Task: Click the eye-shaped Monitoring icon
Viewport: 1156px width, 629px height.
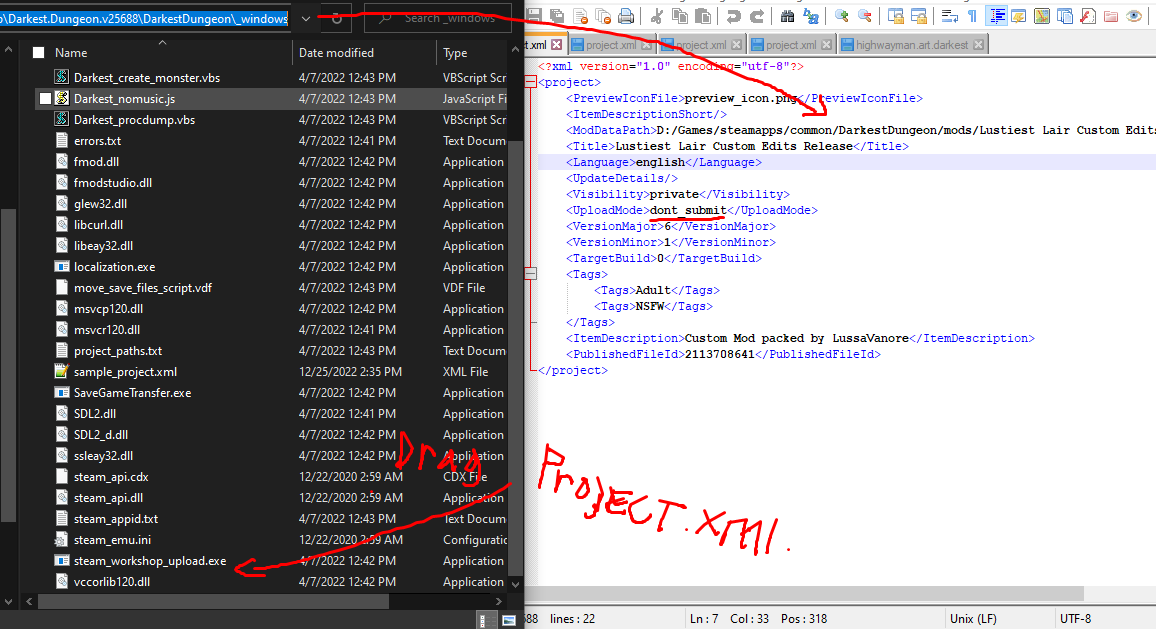Action: pos(1133,16)
